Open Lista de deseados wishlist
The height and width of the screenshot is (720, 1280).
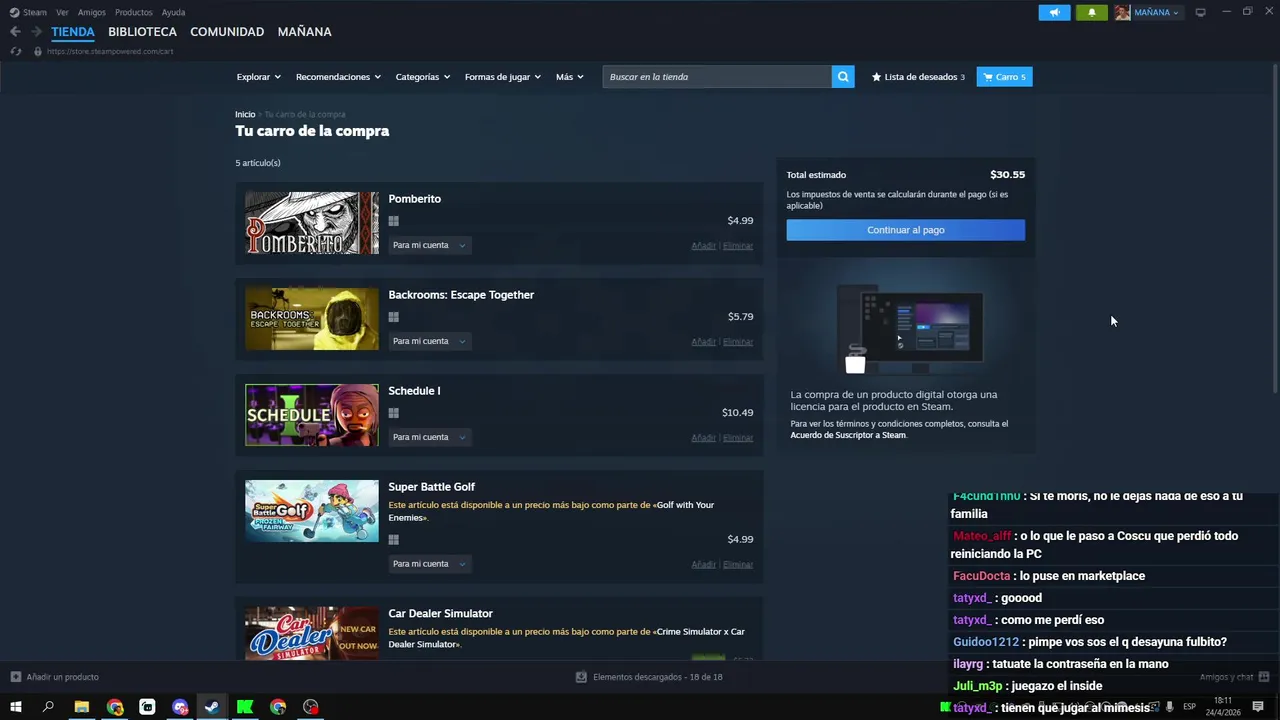tap(918, 77)
